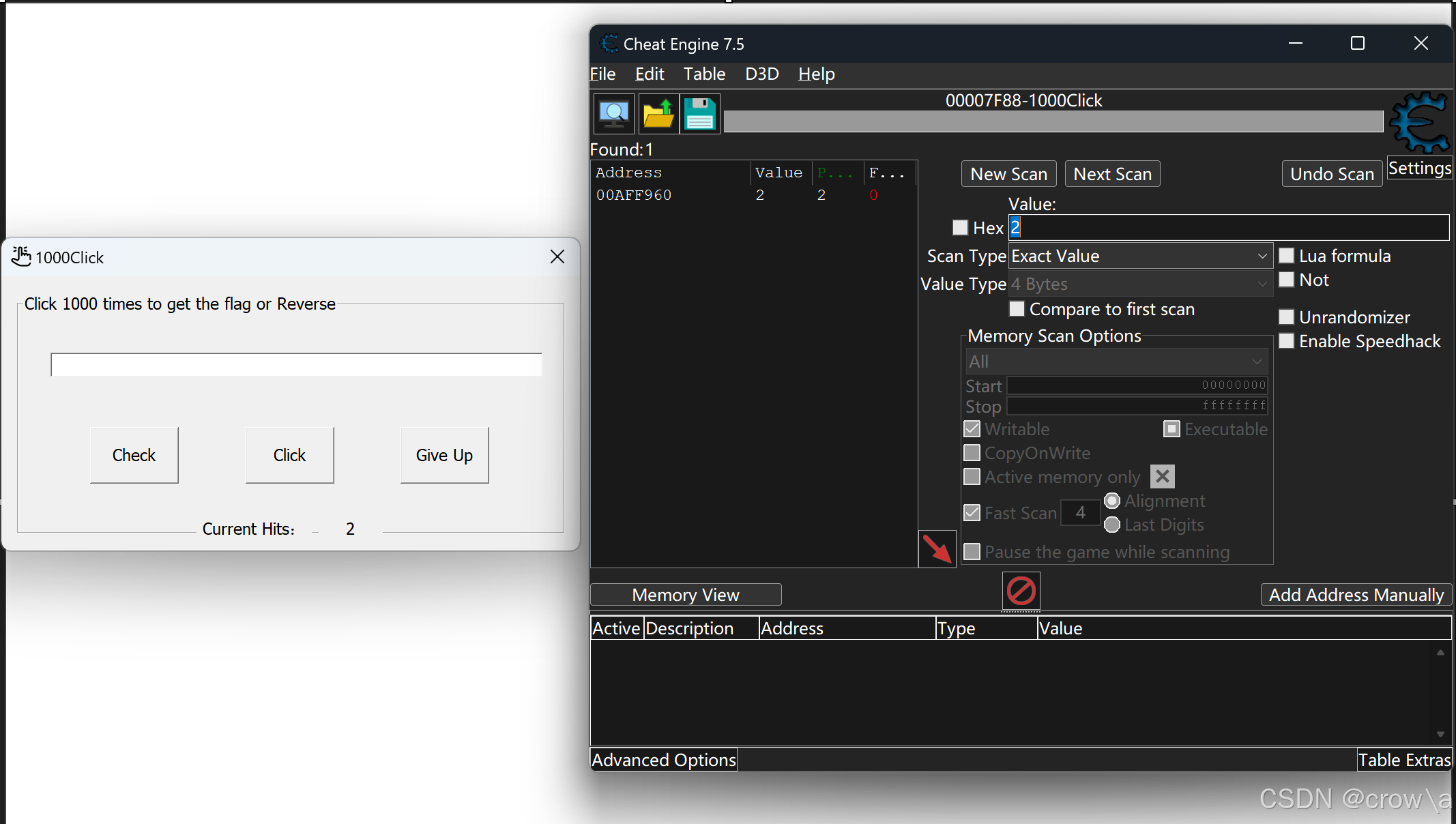Select the save cheat table icon
1456x824 pixels.
click(x=699, y=113)
